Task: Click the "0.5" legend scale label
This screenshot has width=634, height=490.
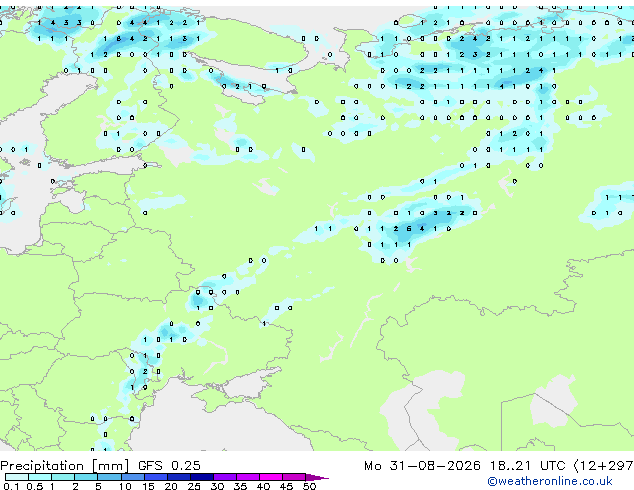Action: pos(35,486)
